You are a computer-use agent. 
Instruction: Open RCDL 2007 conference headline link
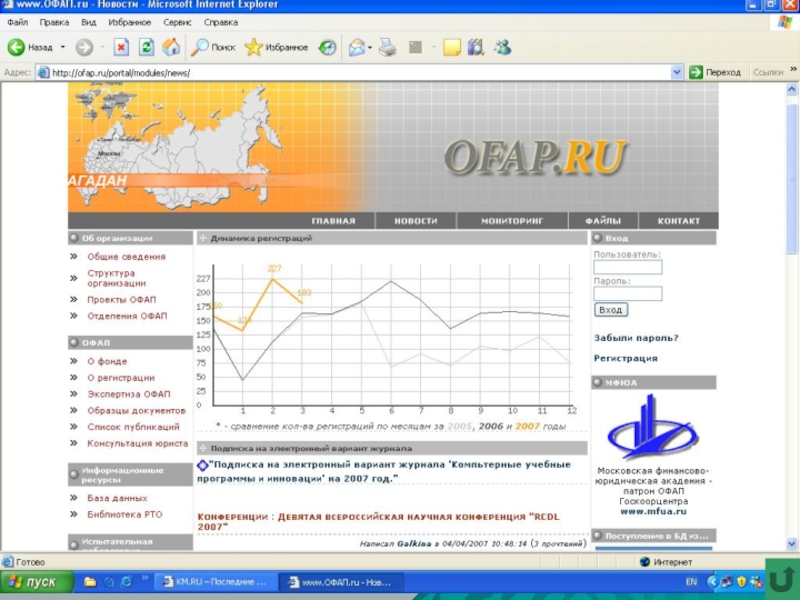click(379, 521)
